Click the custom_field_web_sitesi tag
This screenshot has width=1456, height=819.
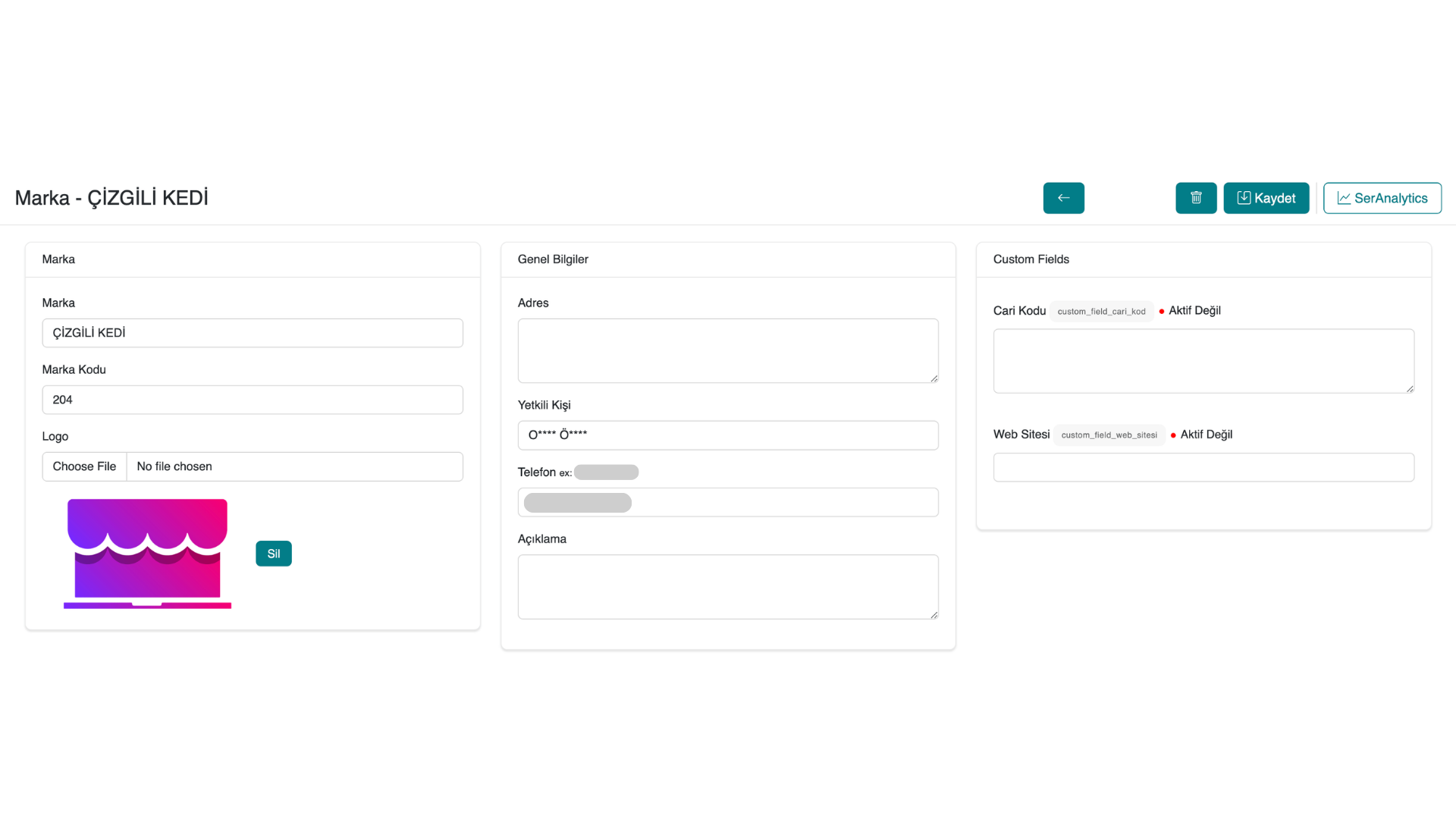pyautogui.click(x=1109, y=435)
